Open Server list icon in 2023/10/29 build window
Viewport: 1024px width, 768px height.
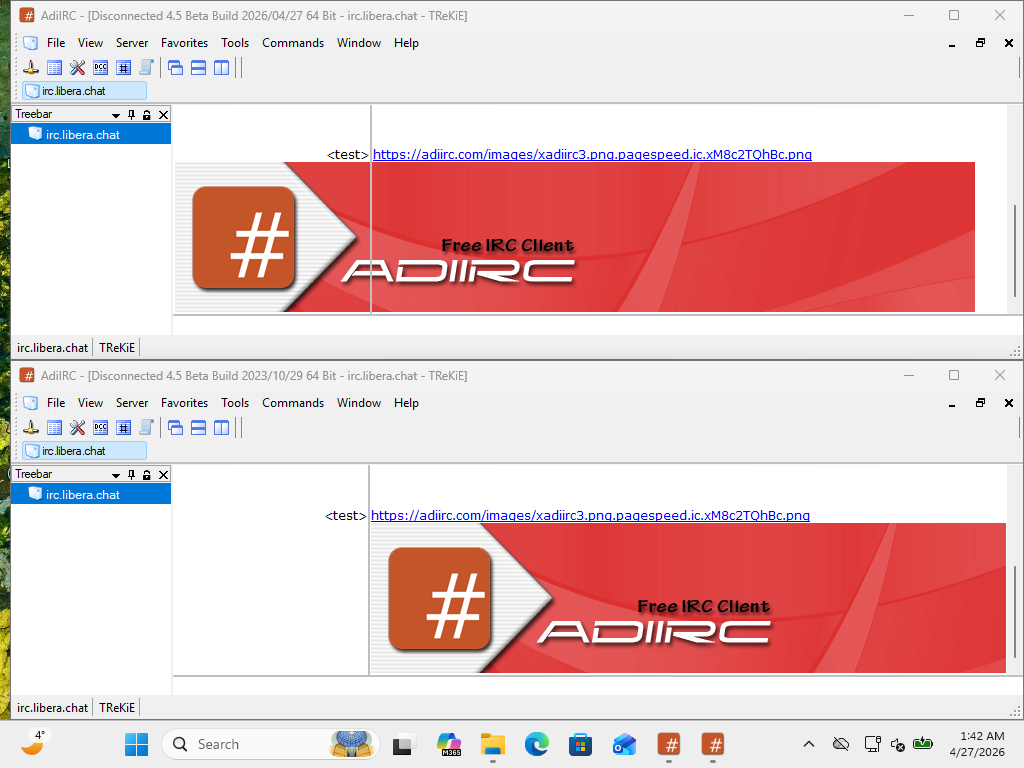coord(54,428)
